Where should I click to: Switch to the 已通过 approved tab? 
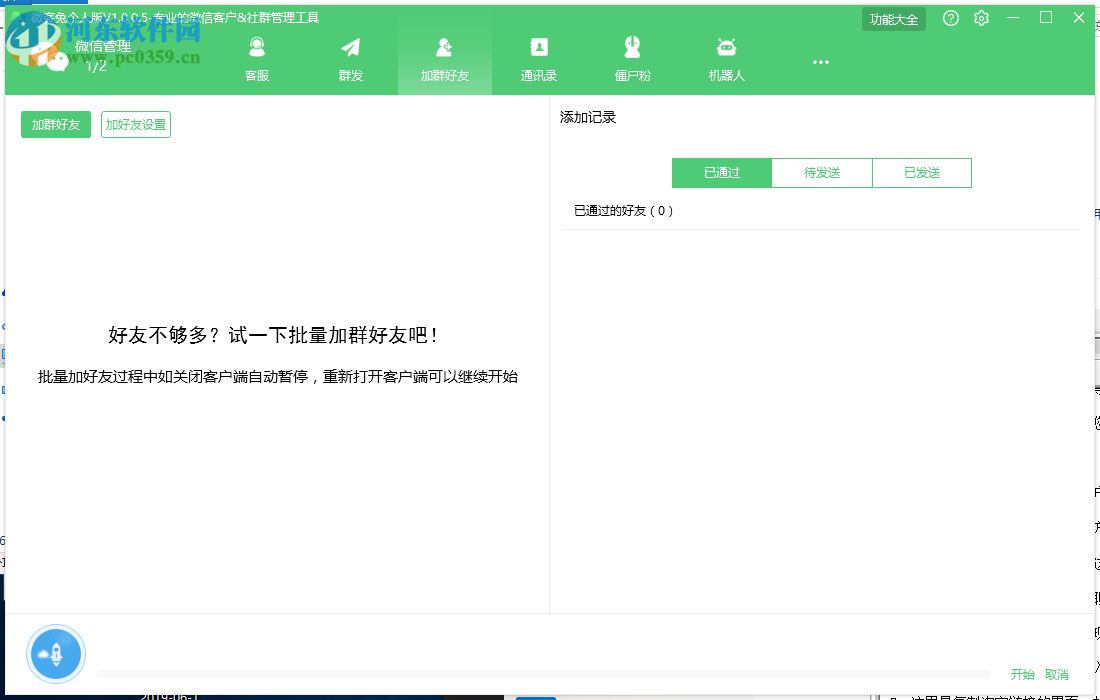coord(721,172)
